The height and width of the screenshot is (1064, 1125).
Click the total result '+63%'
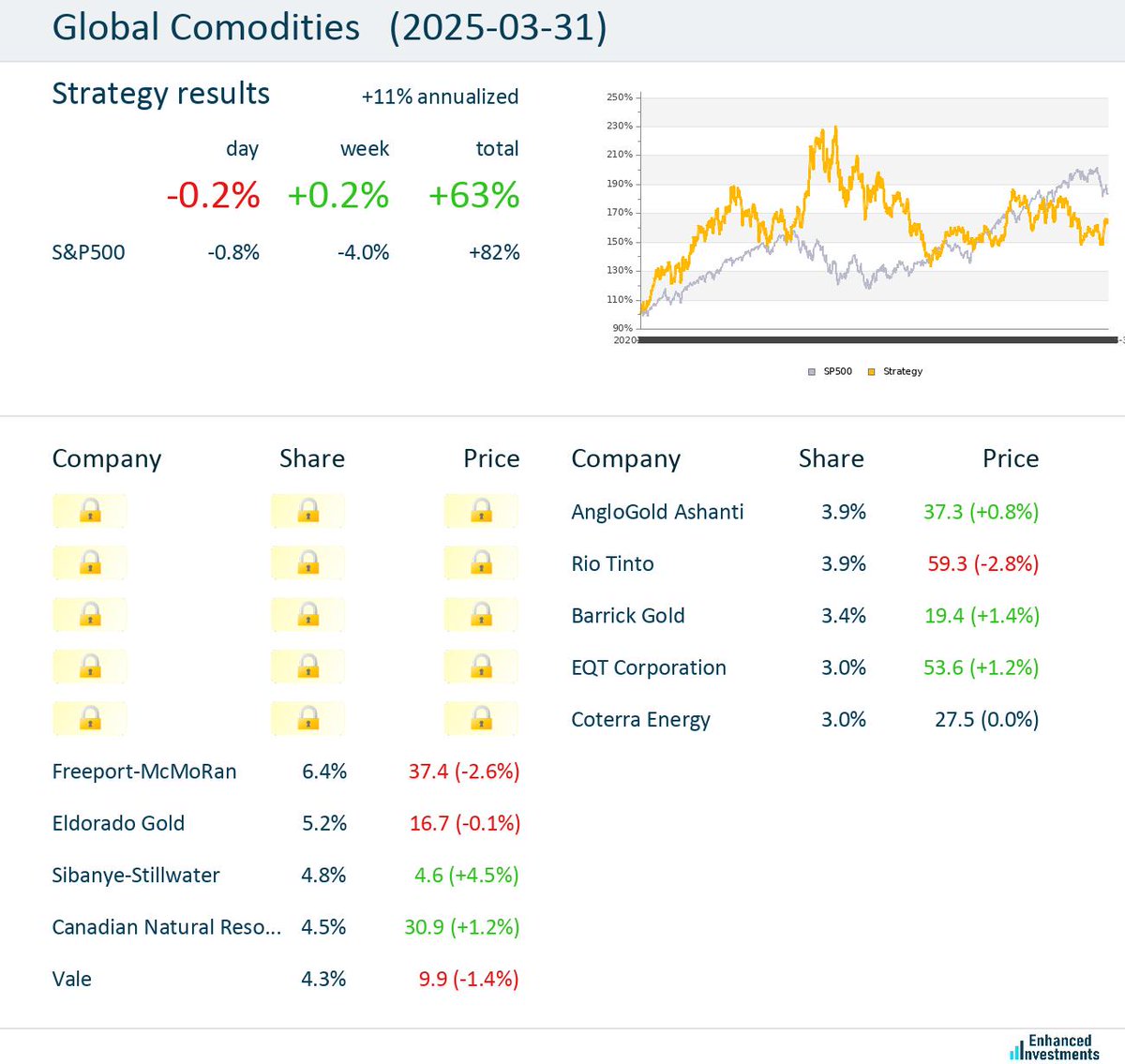(x=474, y=195)
